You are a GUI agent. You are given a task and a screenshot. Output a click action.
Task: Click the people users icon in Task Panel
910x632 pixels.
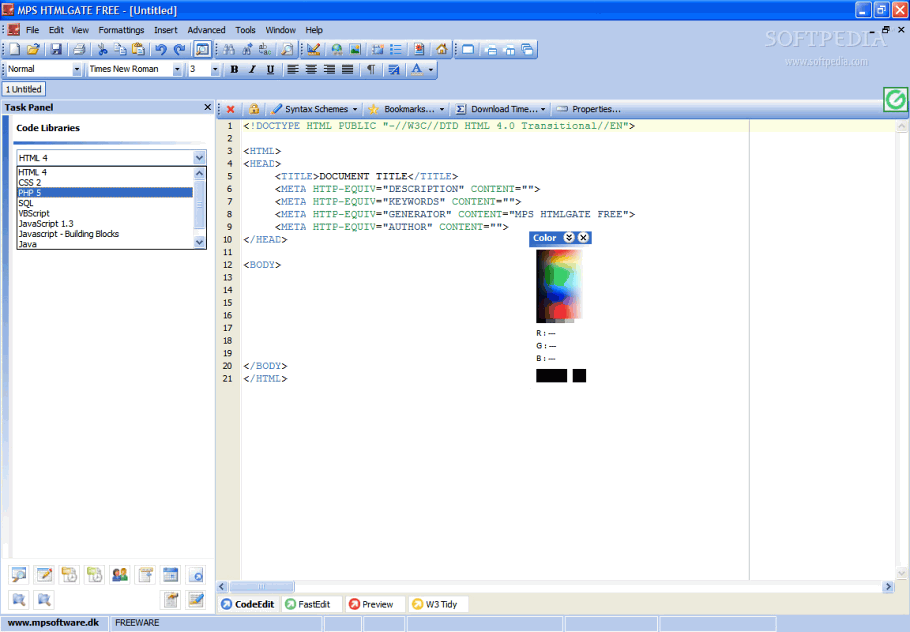120,575
